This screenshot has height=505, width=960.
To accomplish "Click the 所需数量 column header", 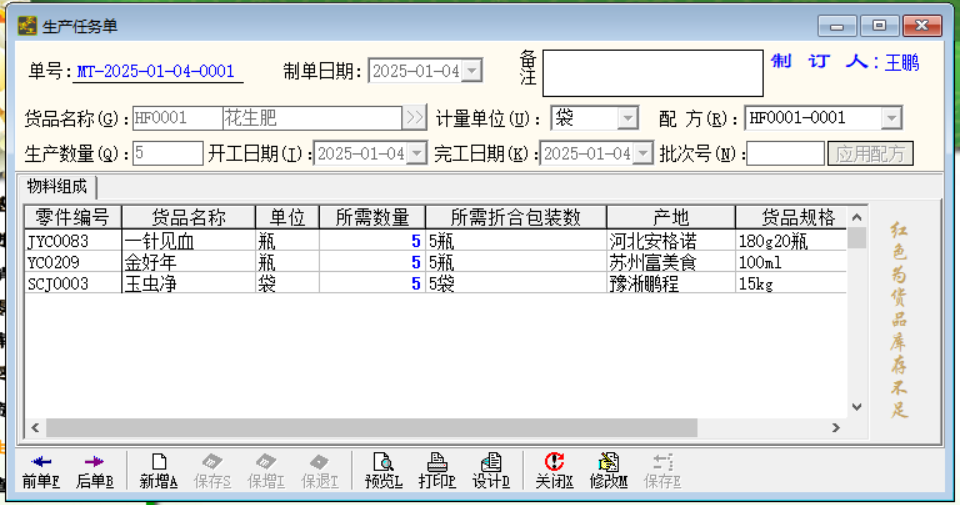I will click(372, 217).
